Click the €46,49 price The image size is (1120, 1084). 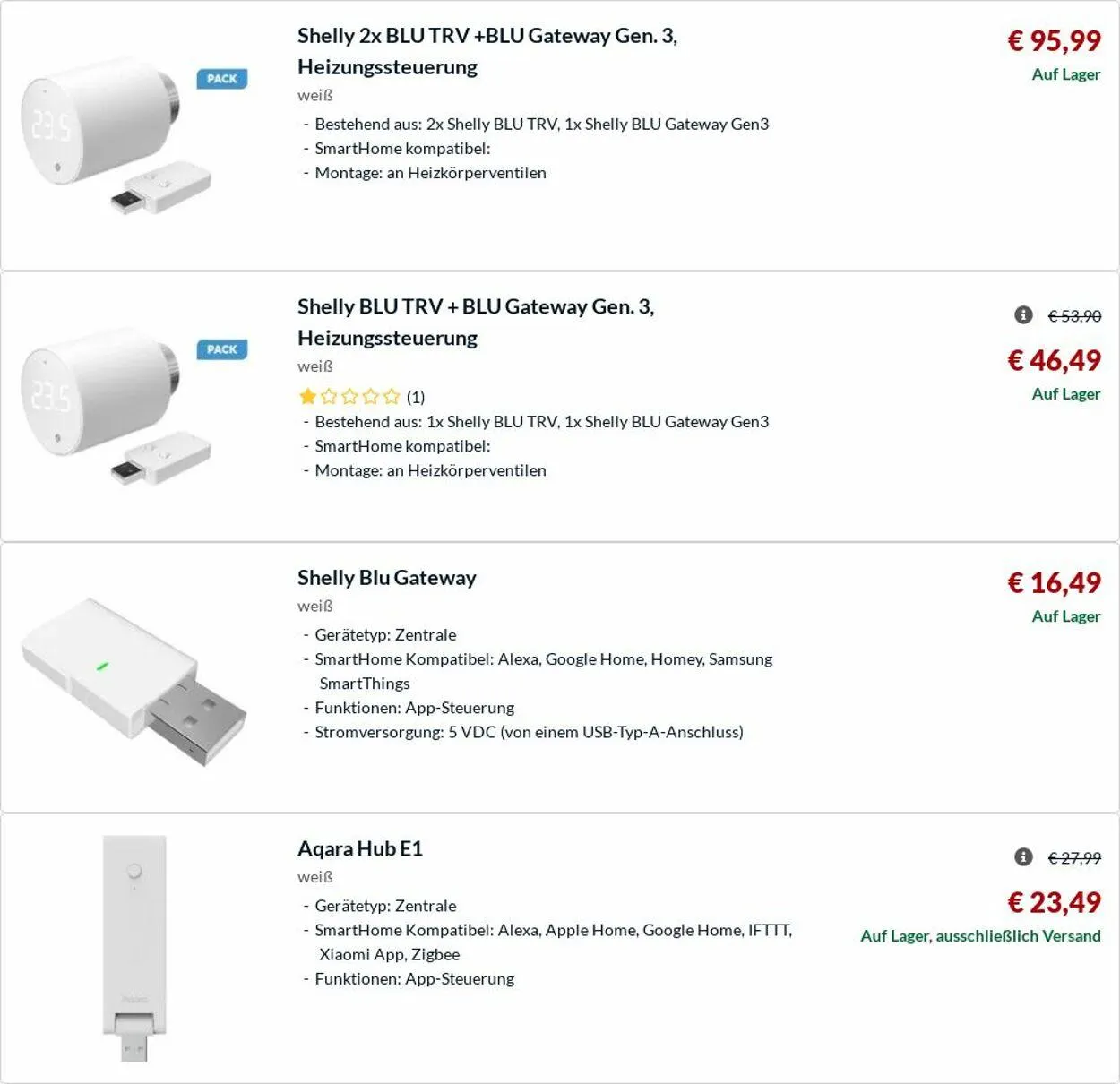tap(1054, 360)
